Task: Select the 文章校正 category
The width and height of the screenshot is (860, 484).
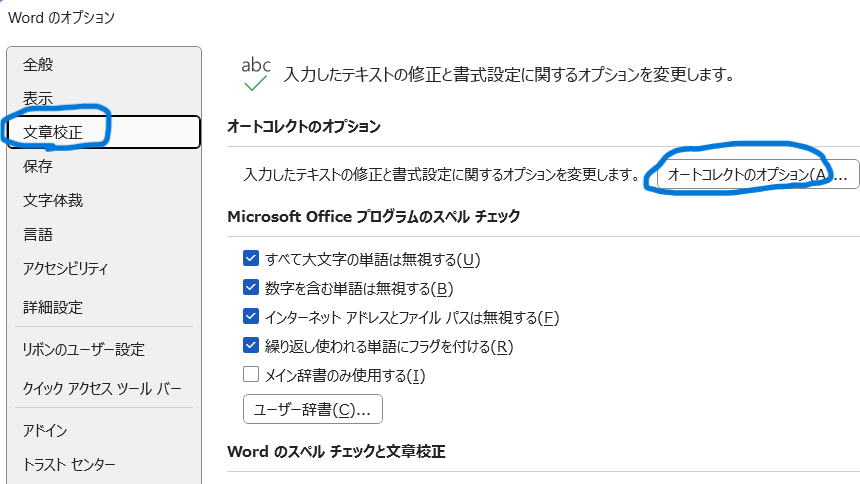Action: tap(52, 132)
